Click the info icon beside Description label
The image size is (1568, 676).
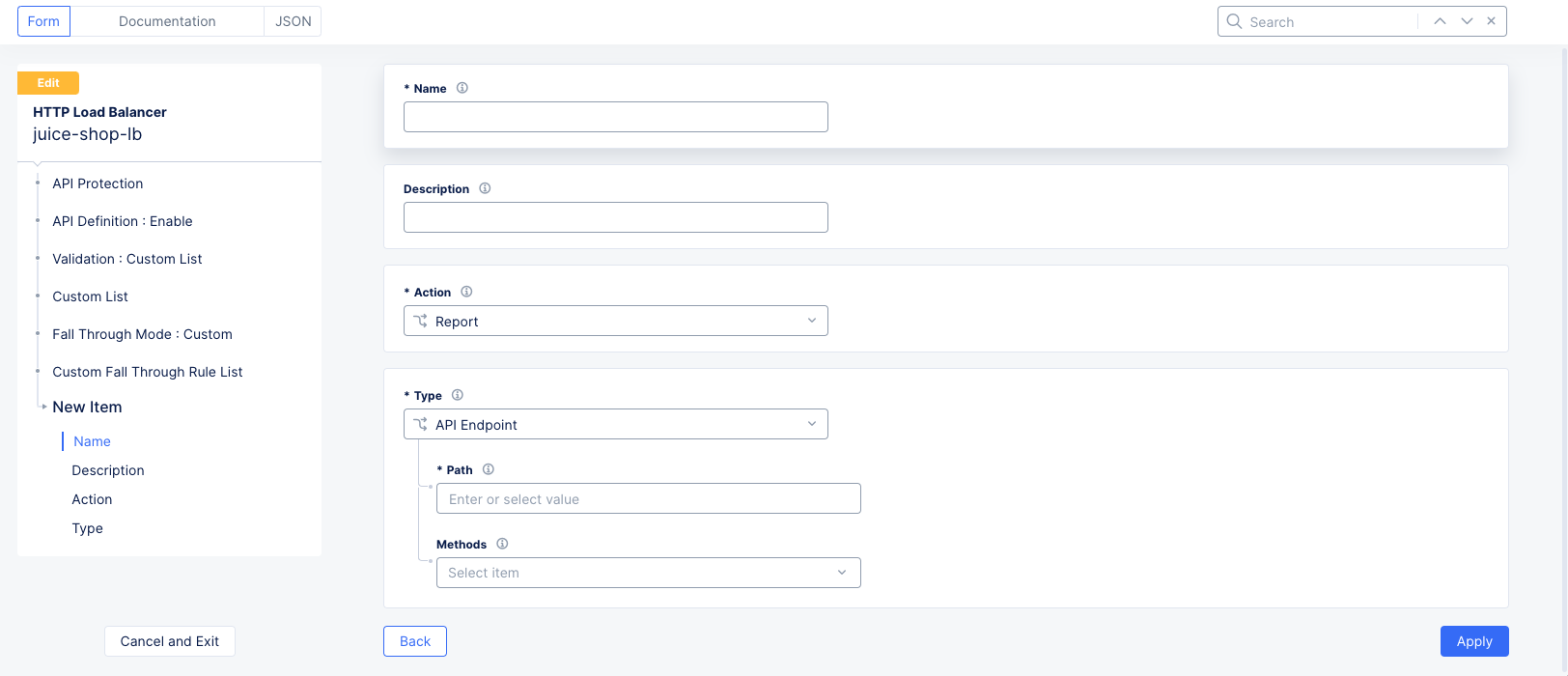click(485, 188)
